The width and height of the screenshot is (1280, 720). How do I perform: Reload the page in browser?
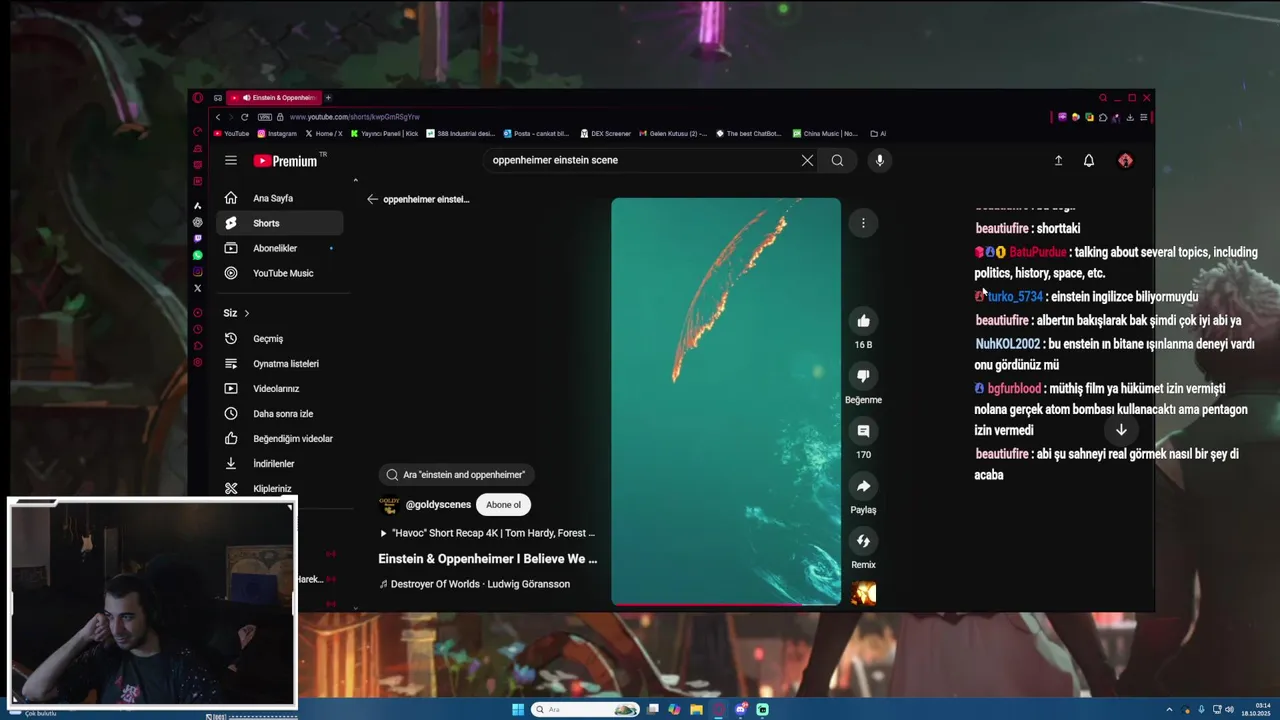pyautogui.click(x=244, y=117)
